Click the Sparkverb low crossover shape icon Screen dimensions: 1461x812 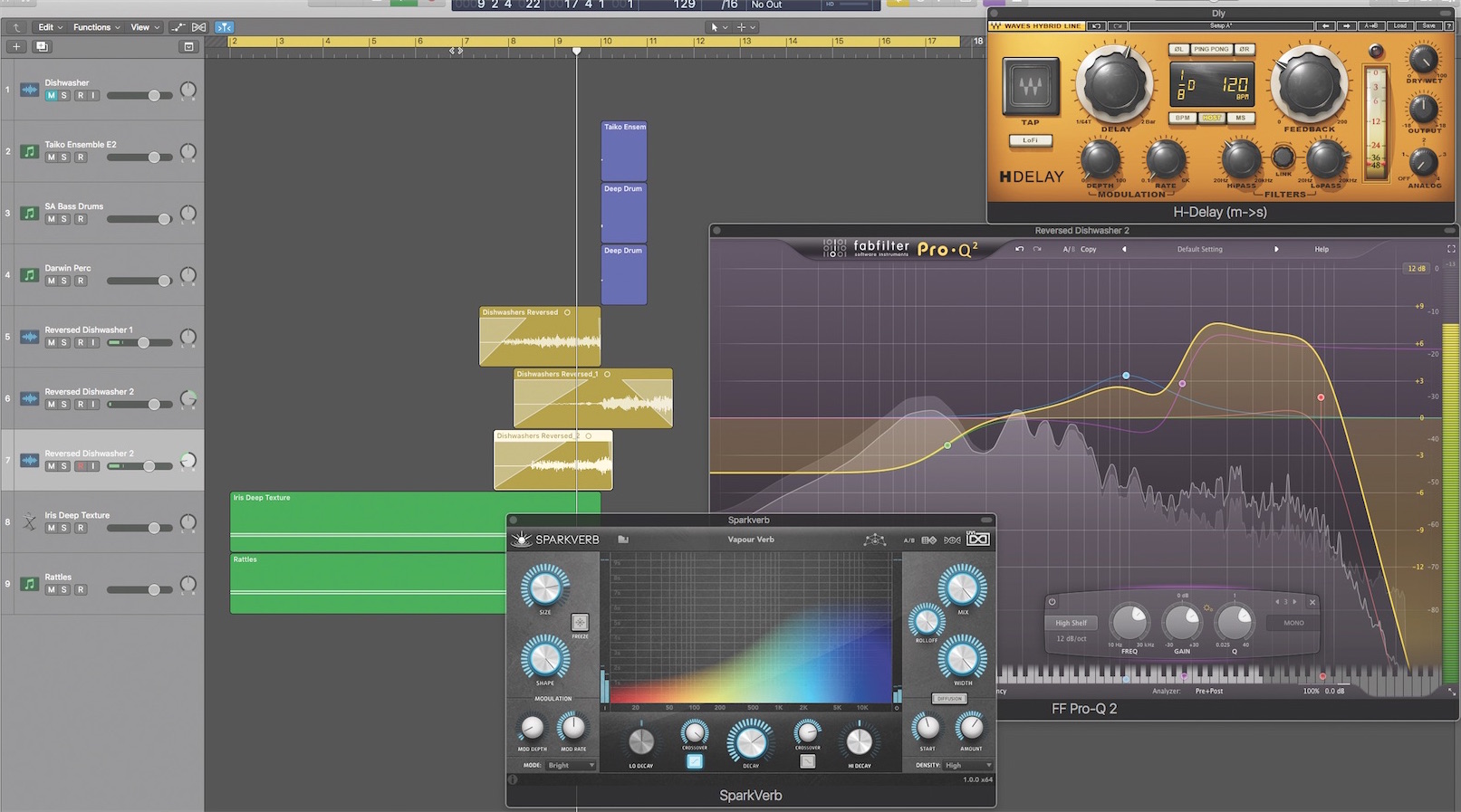click(x=695, y=762)
